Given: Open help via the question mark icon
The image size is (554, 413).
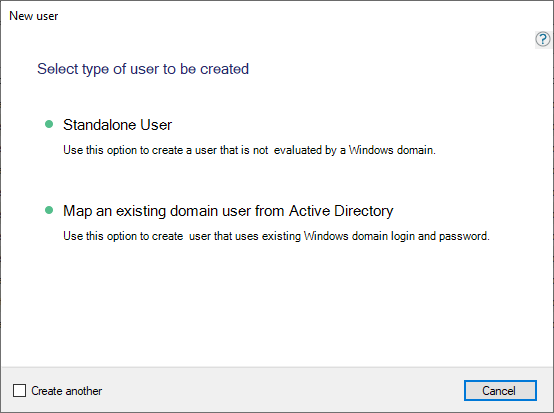Looking at the screenshot, I should [543, 39].
